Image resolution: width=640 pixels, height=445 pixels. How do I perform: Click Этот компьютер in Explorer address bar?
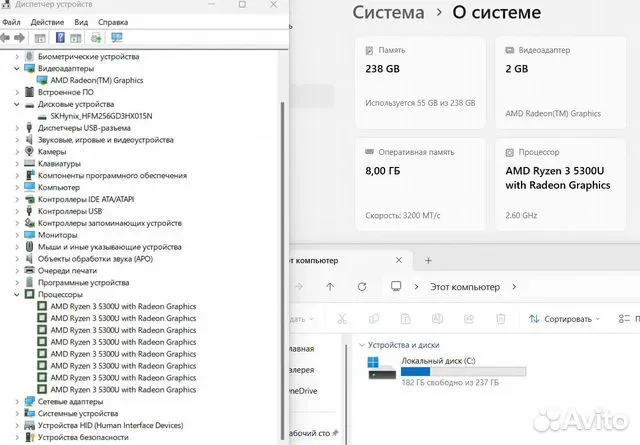[x=465, y=287]
